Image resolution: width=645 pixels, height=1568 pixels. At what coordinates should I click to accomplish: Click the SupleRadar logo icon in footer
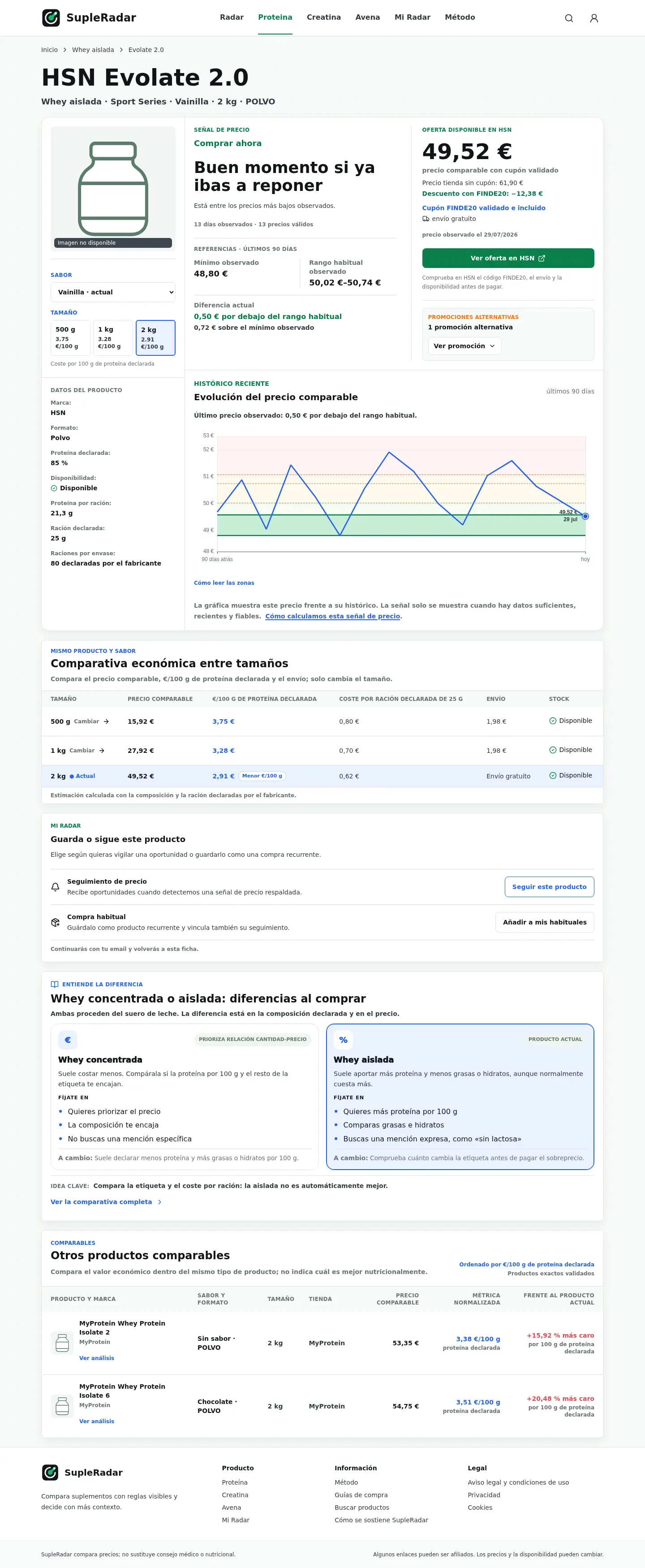tap(50, 1473)
